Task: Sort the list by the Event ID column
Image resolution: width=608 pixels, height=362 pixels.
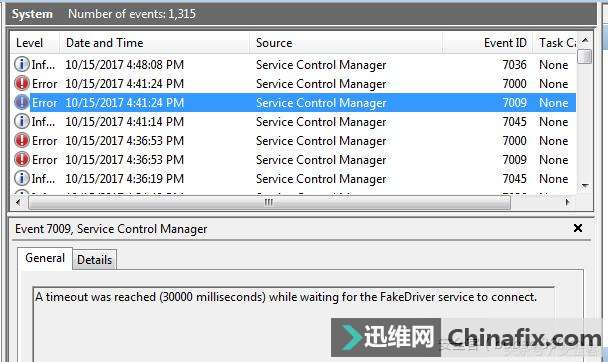Action: click(487, 43)
